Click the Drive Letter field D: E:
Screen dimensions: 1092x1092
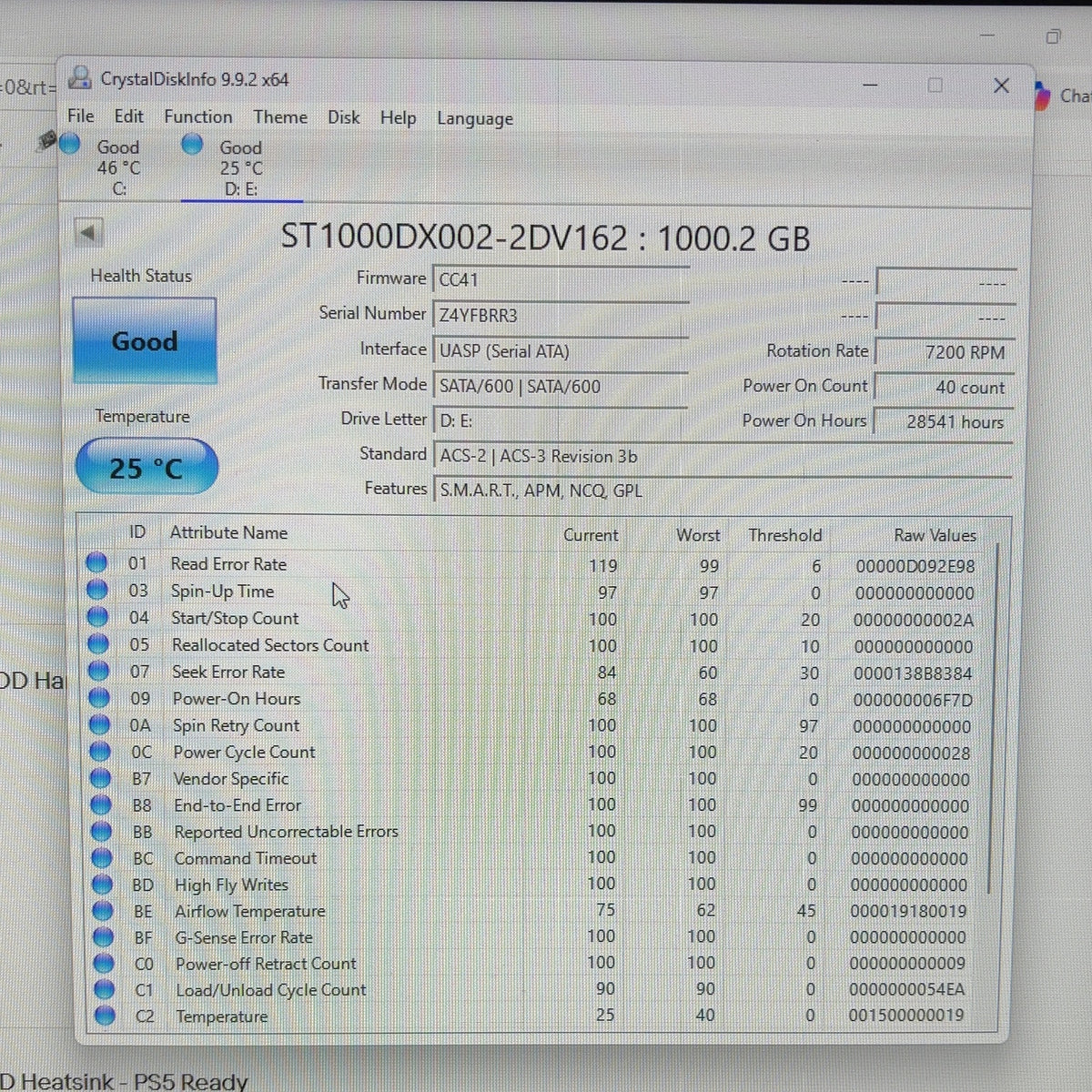click(x=561, y=420)
